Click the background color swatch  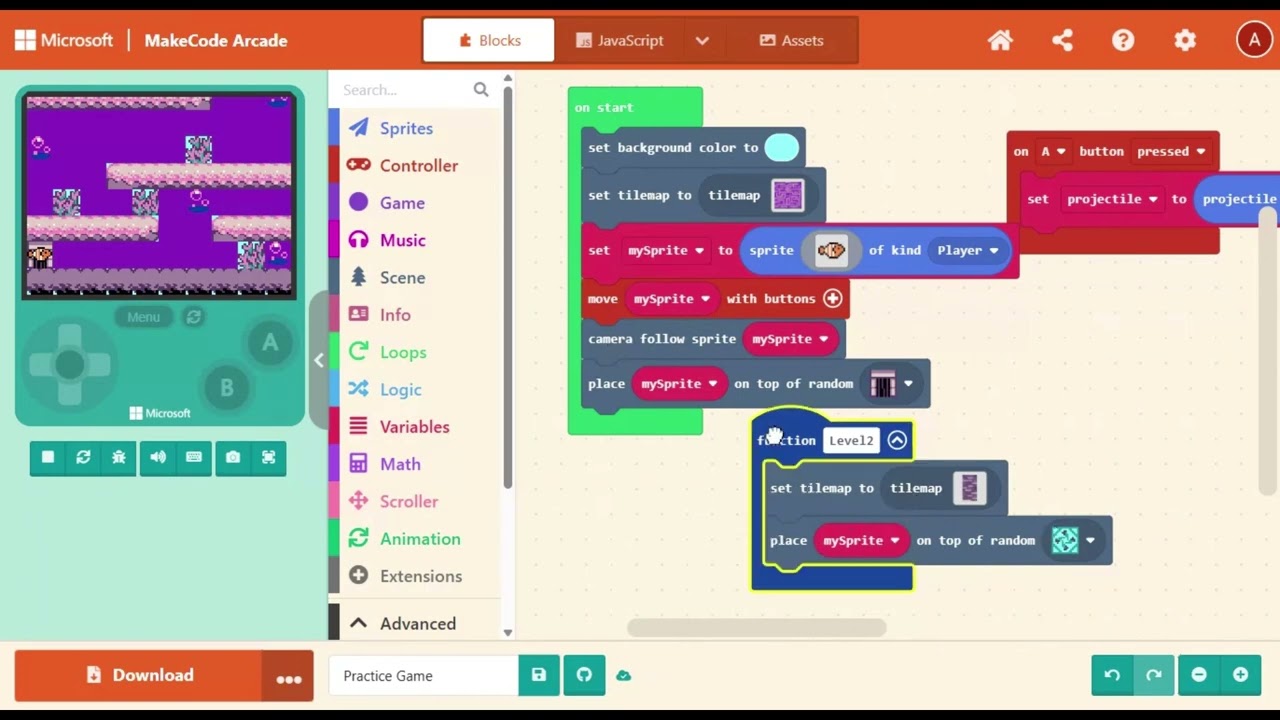782,148
